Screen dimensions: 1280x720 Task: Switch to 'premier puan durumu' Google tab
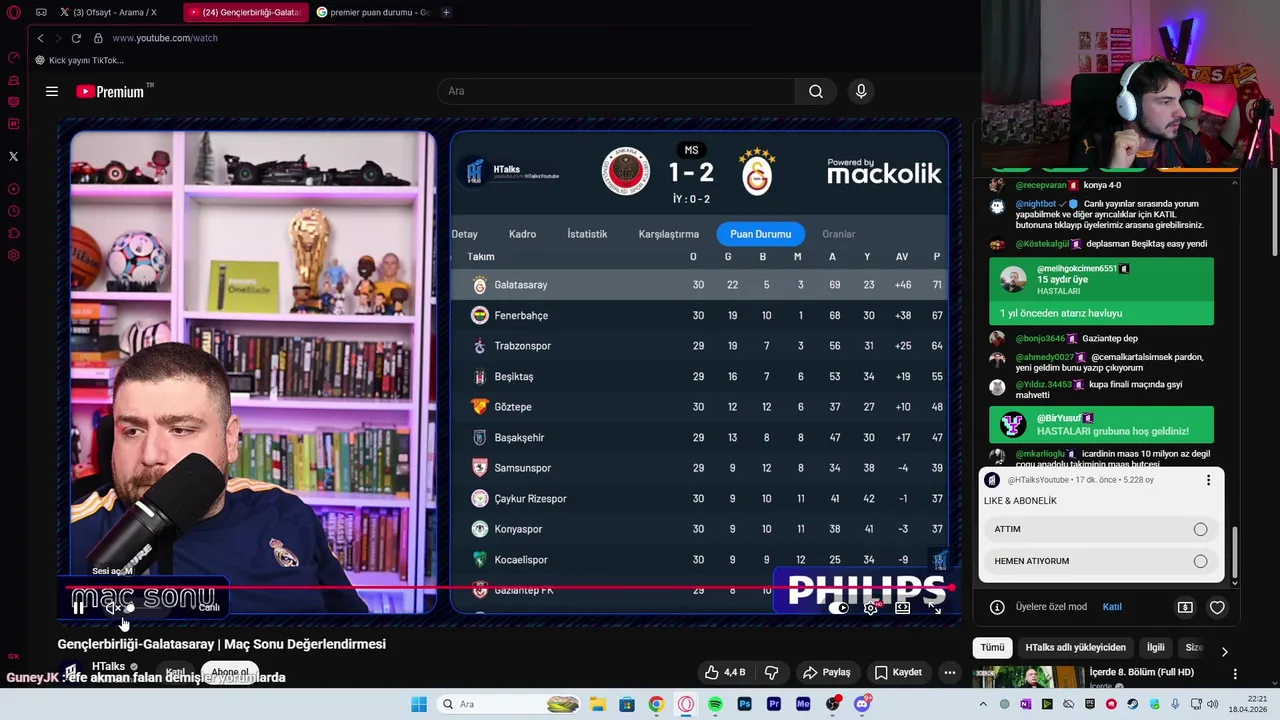coord(372,12)
